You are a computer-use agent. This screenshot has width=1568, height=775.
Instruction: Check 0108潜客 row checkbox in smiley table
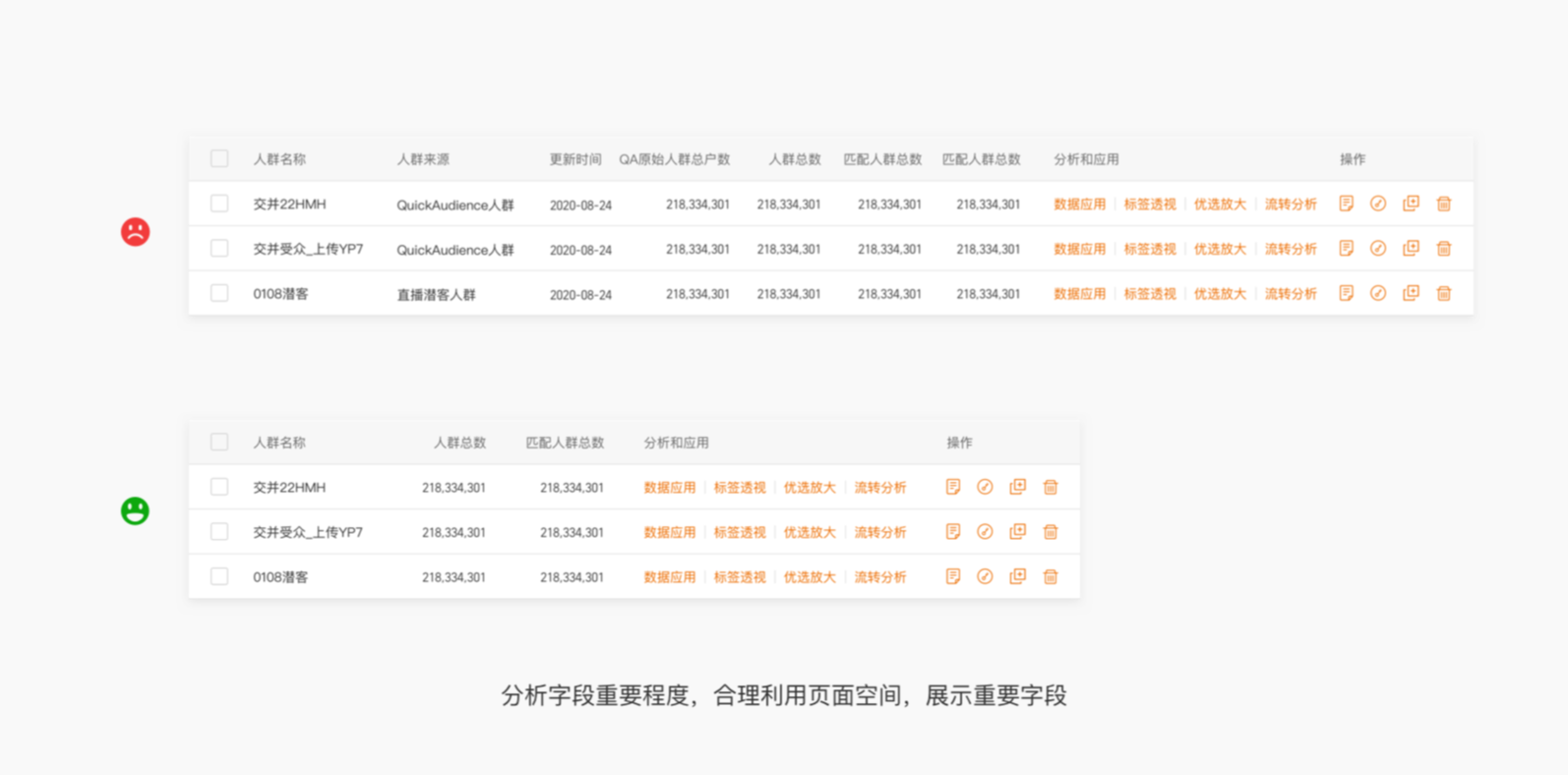coord(219,576)
